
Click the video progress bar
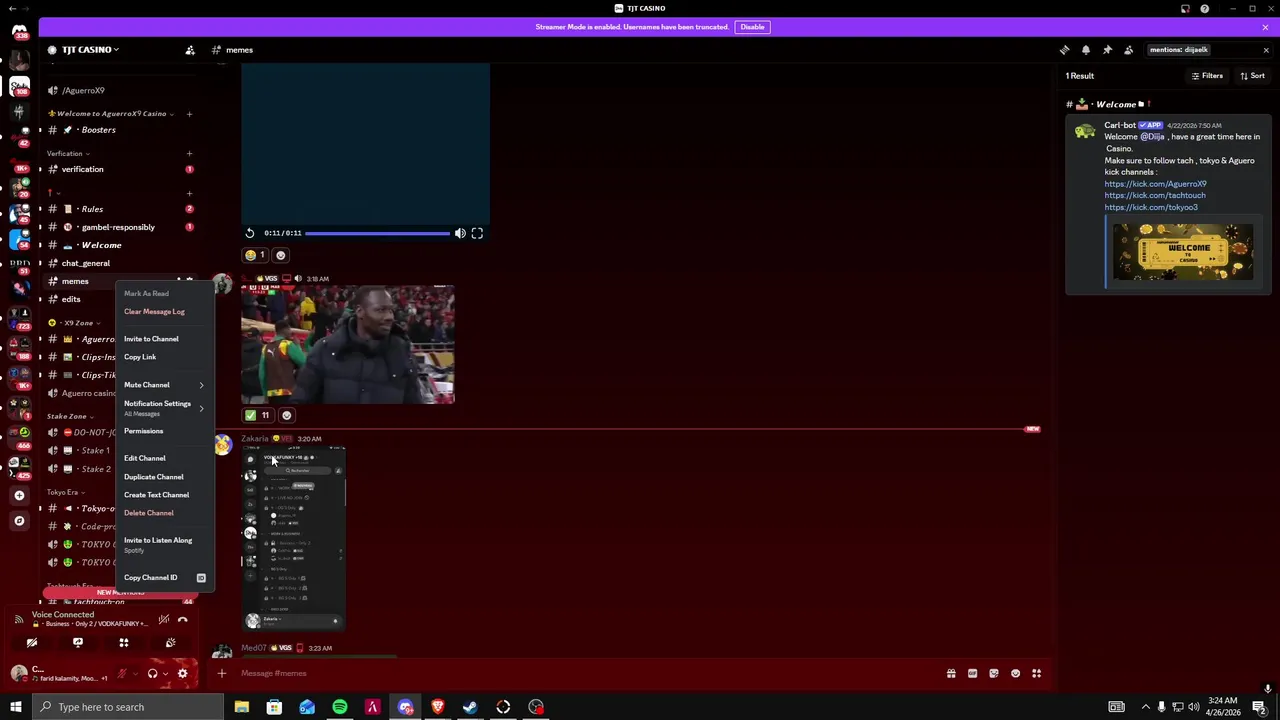(x=377, y=233)
